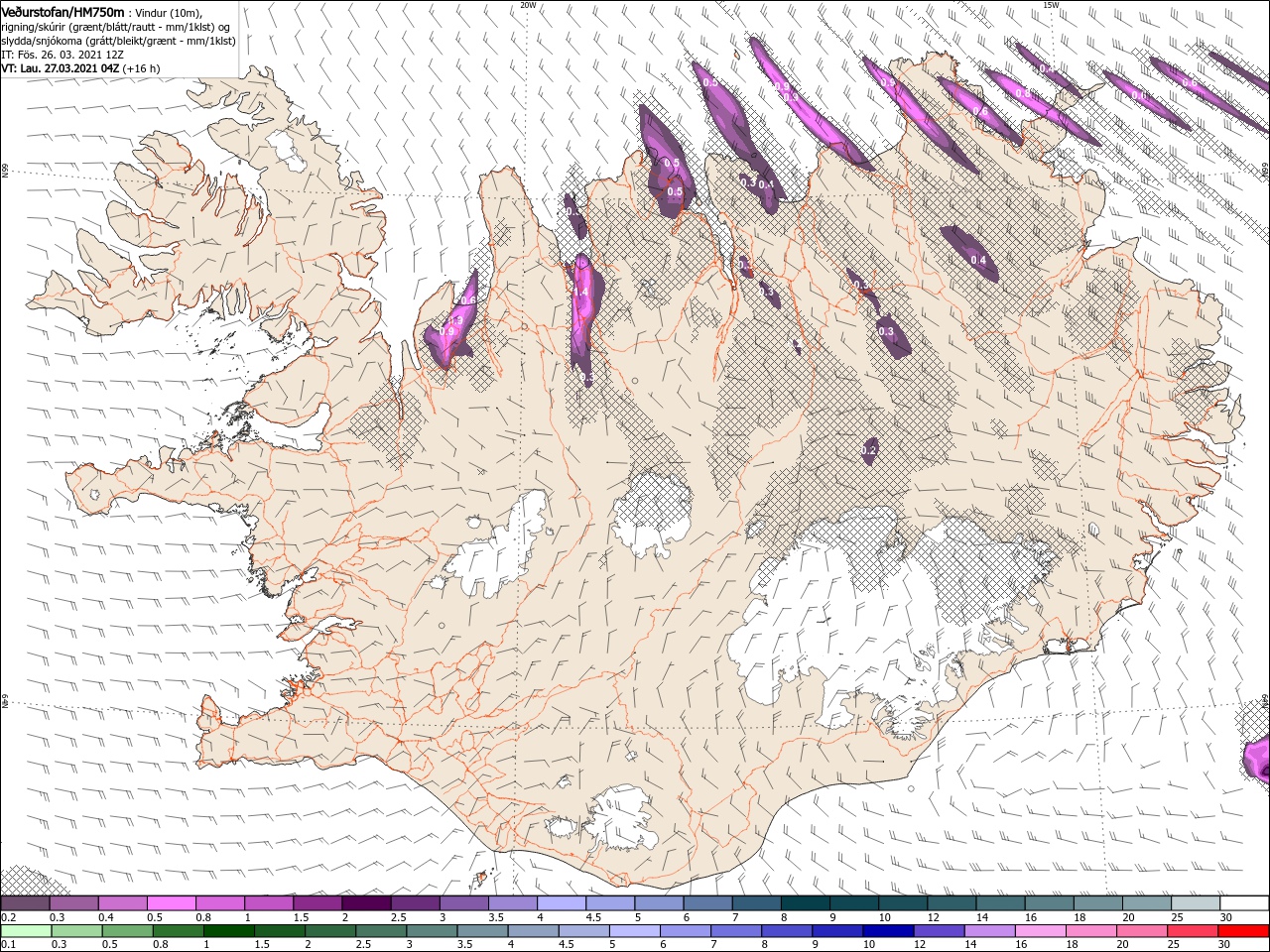Select the darkest green 1 swatch in lower legend row
Image resolution: width=1270 pixels, height=952 pixels.
pos(229,931)
